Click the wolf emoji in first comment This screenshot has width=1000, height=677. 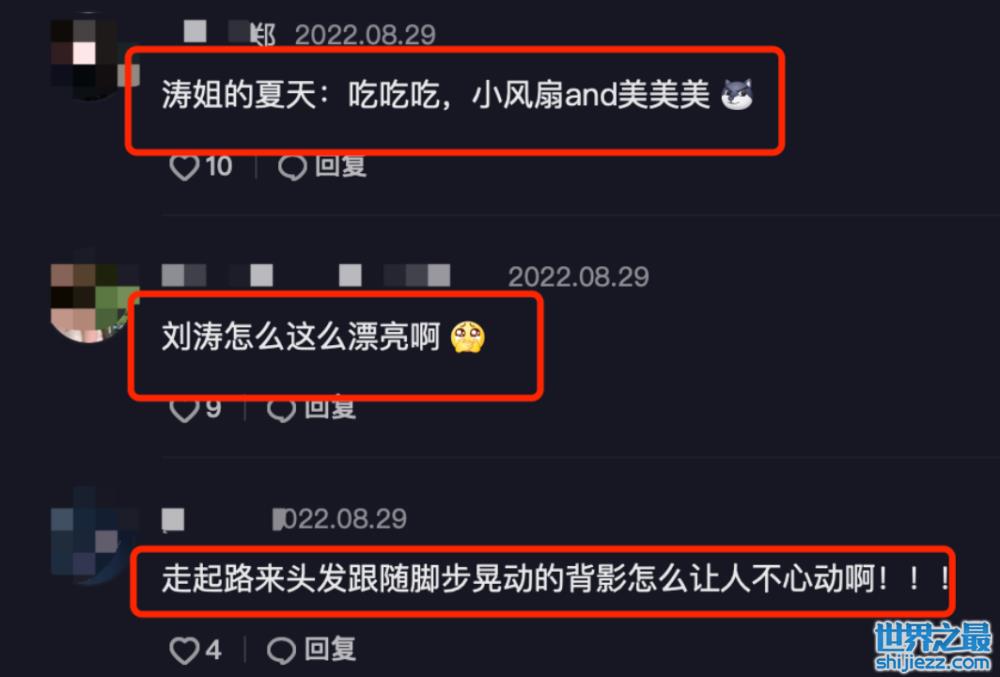pyautogui.click(x=737, y=95)
